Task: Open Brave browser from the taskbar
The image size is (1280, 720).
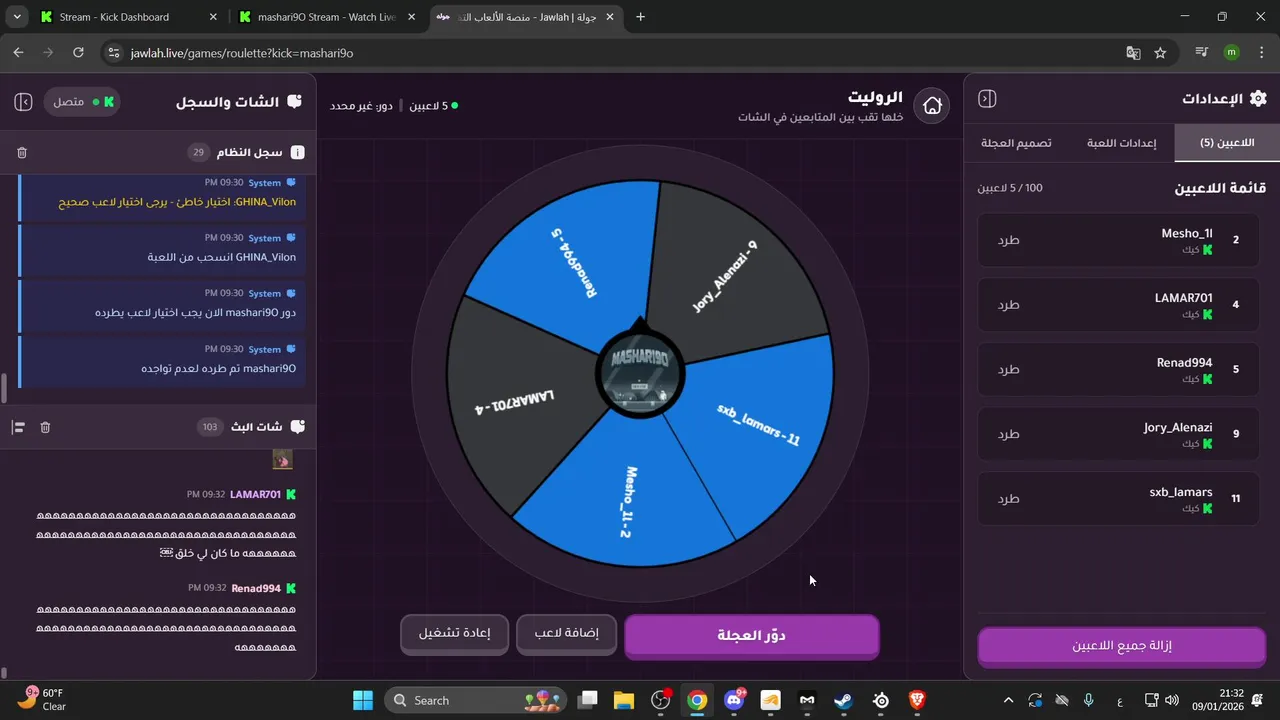Action: 917,700
